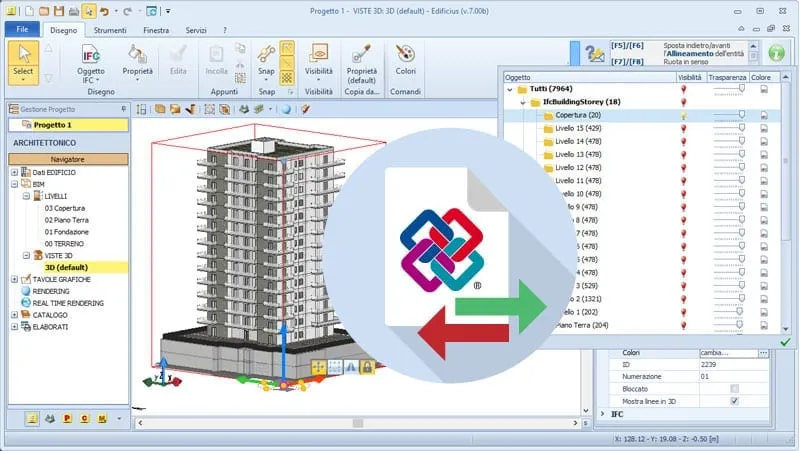Toggle visibility of Copertura (20) layer
The height and width of the screenshot is (451, 800).
tap(684, 115)
